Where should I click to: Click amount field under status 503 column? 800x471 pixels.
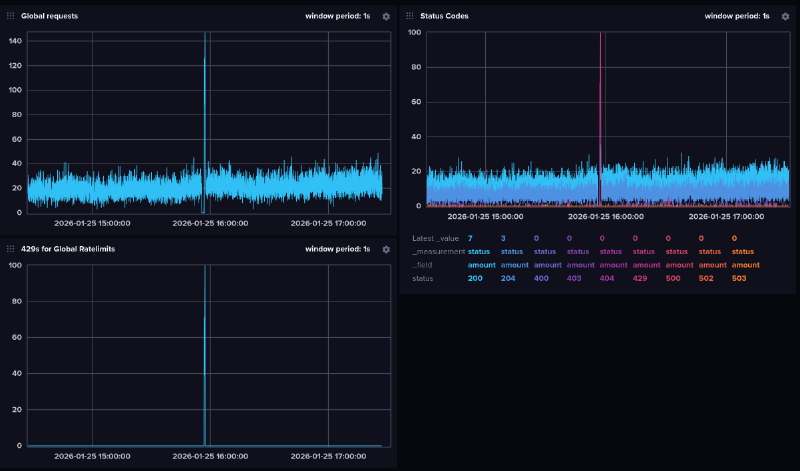coord(745,265)
